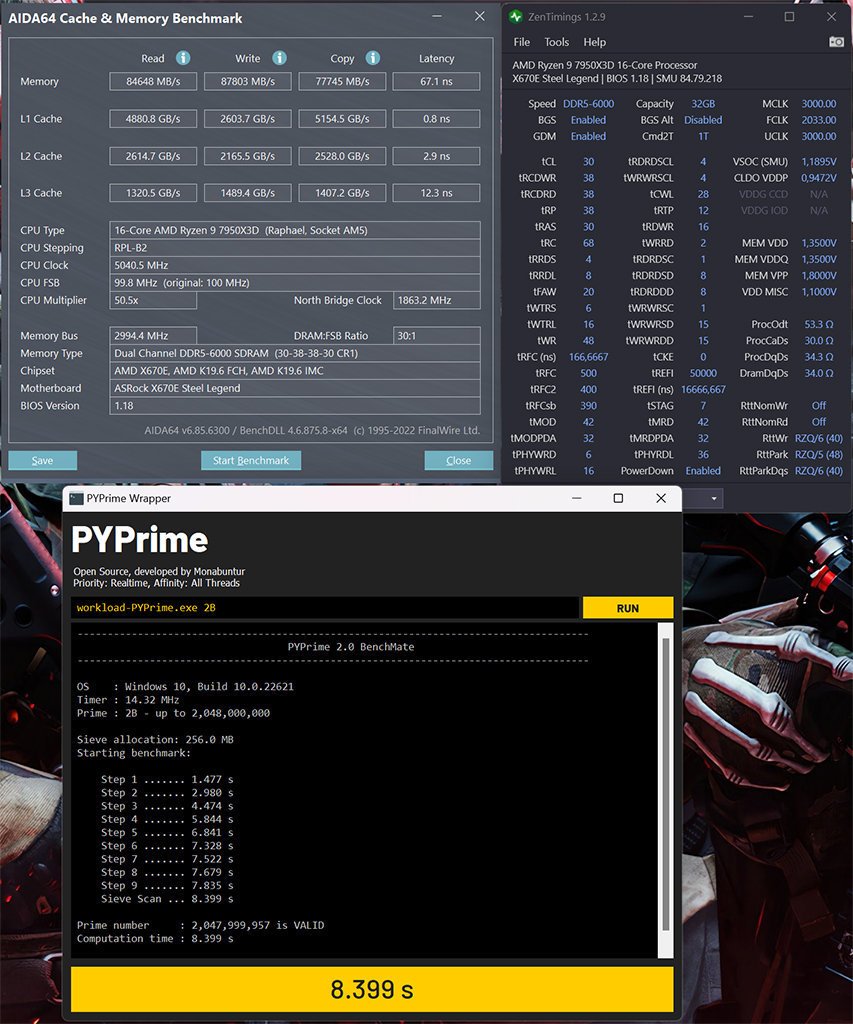
Task: Click the CPU Type field showing Ryzen 9 7950X3D
Action: pos(295,230)
